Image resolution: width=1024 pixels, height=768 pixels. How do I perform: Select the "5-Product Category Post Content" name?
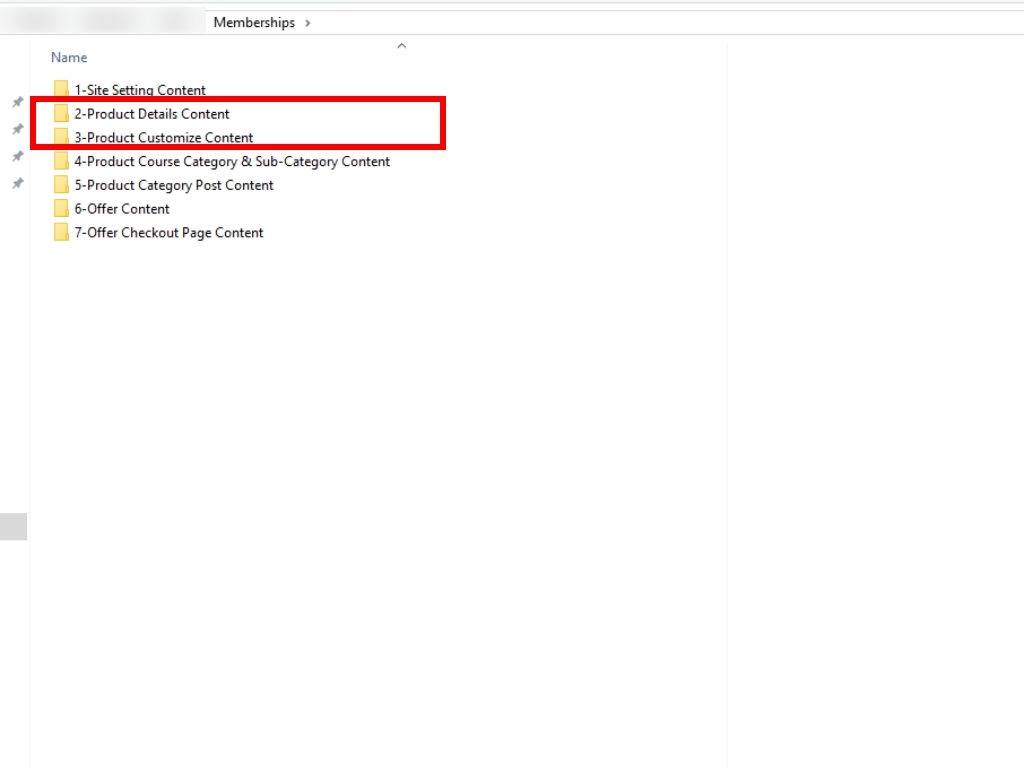174,185
